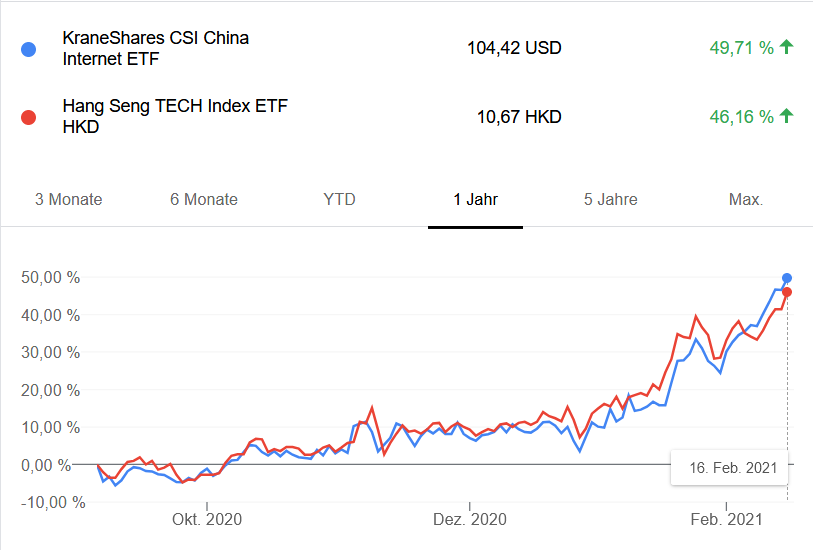The image size is (813, 550).
Task: Select the 6 Monate tab
Action: click(204, 199)
